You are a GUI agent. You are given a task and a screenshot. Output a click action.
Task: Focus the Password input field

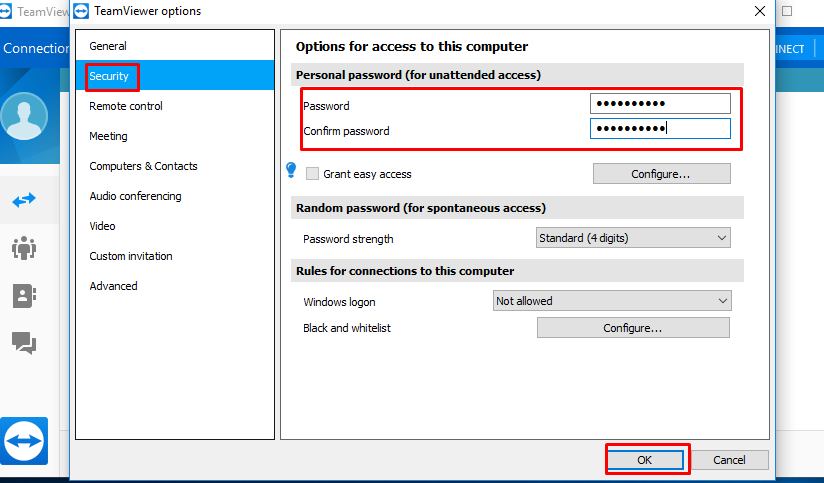pyautogui.click(x=660, y=104)
